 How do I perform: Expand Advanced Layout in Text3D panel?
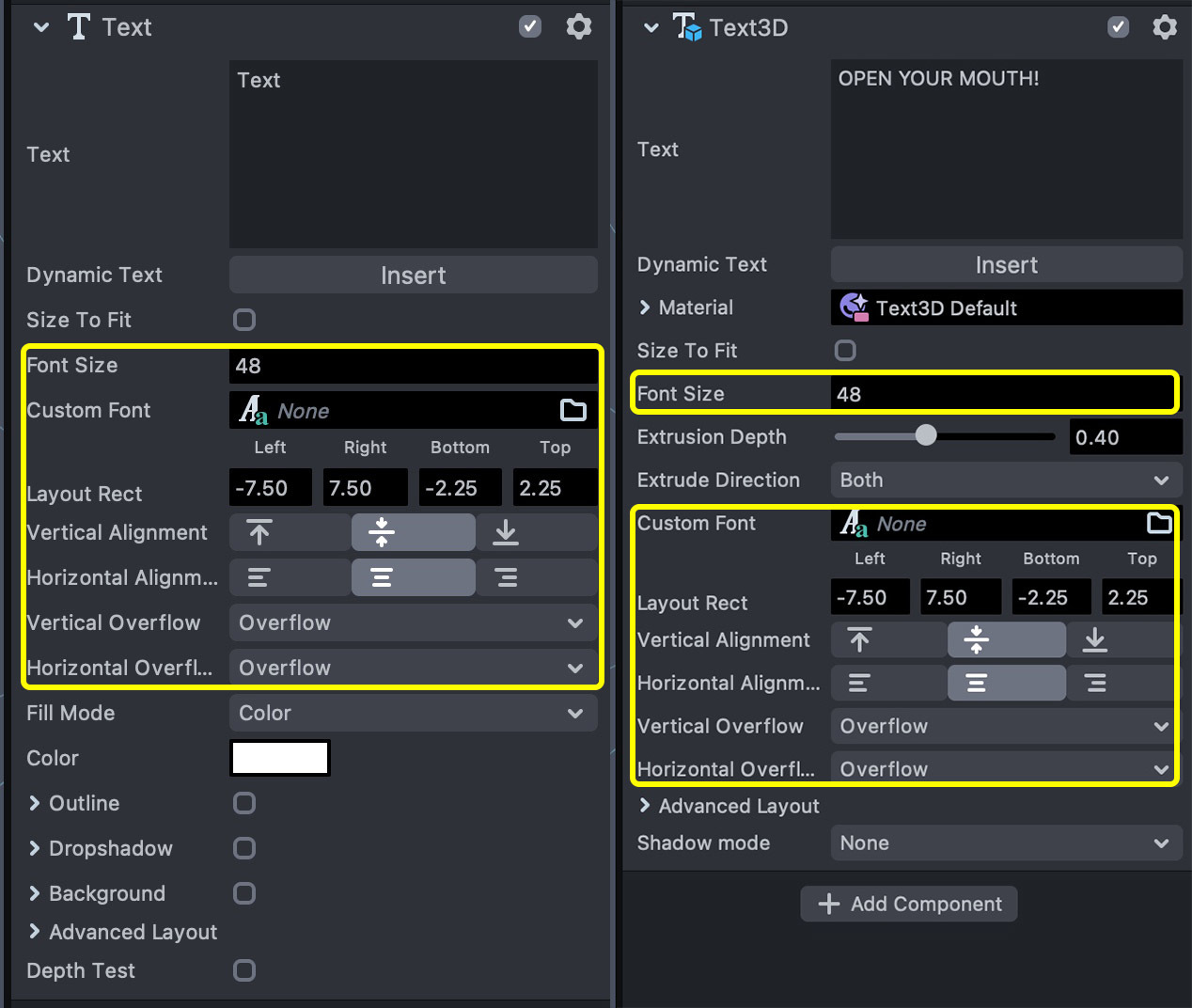tap(645, 806)
